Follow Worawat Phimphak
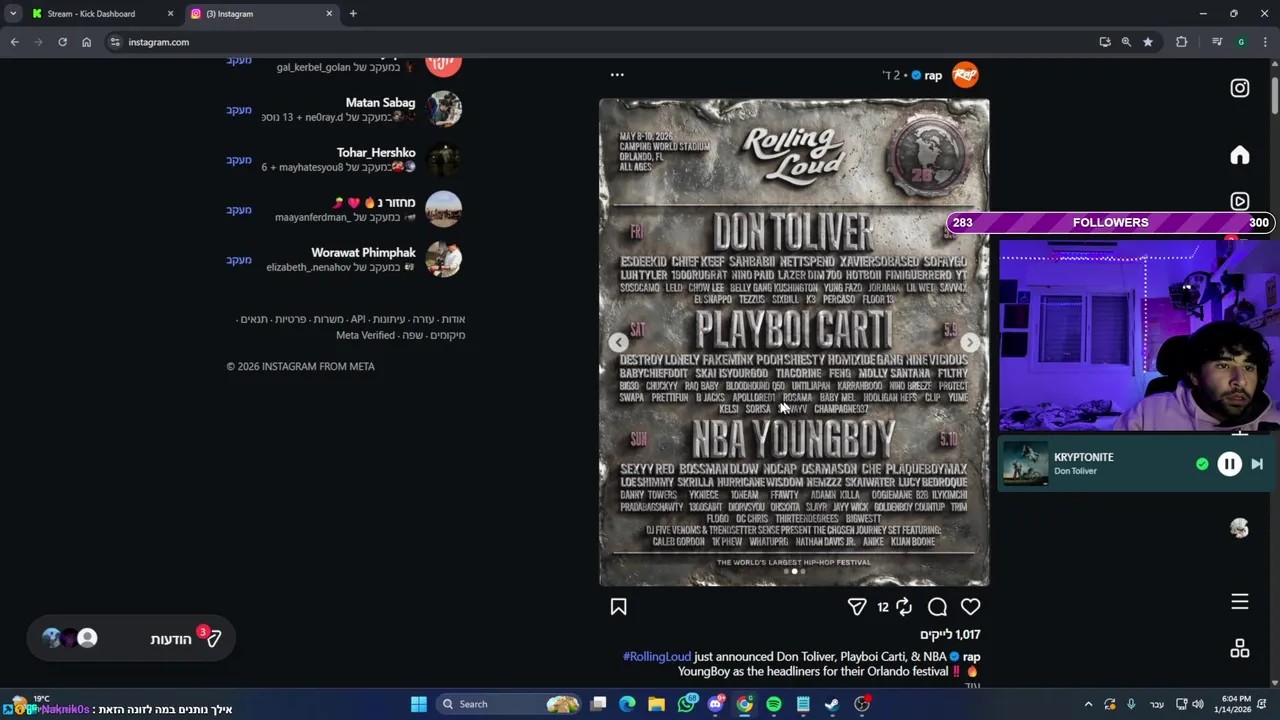This screenshot has width=1280, height=720. point(239,260)
